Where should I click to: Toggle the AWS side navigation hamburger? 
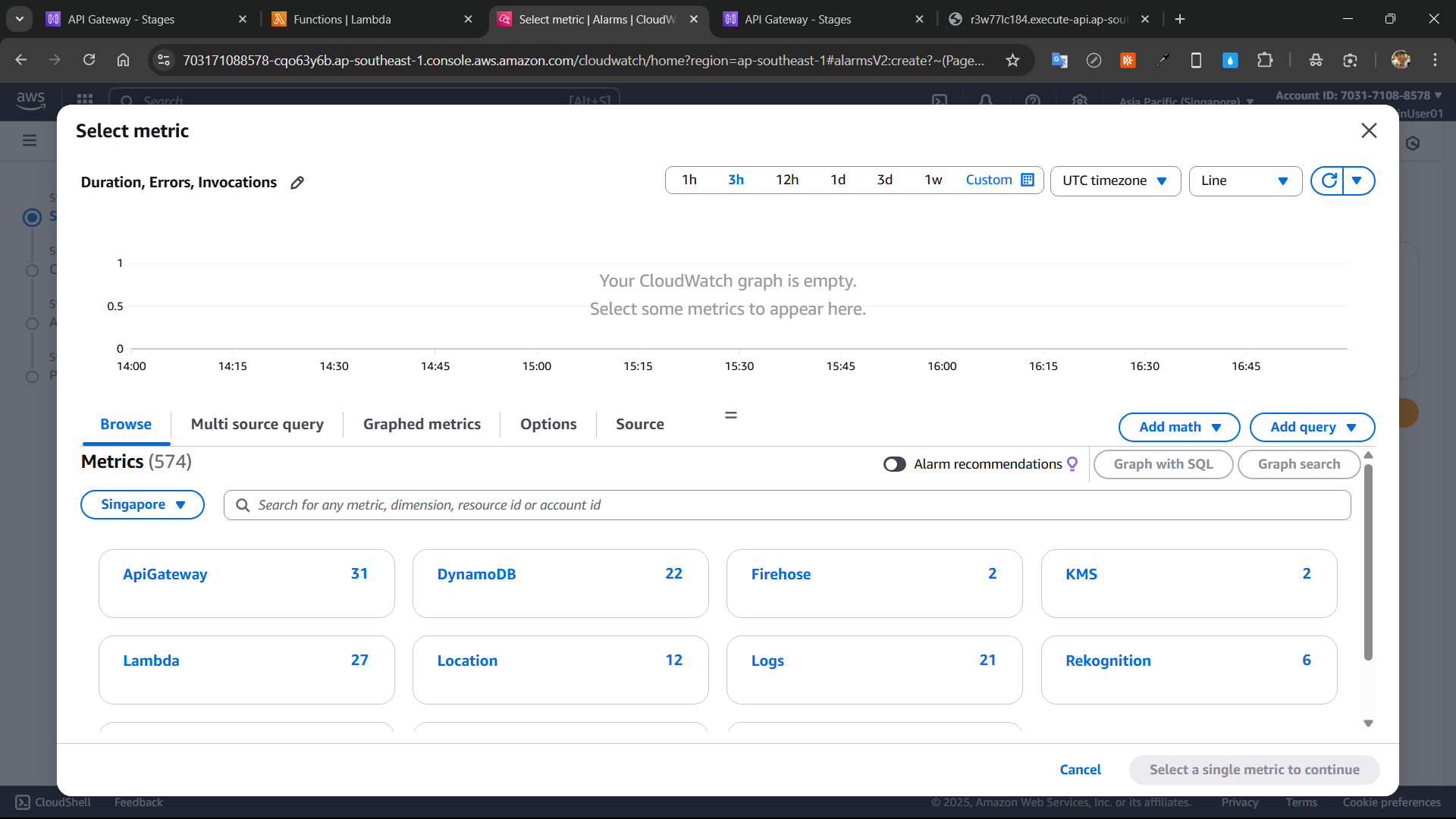30,140
